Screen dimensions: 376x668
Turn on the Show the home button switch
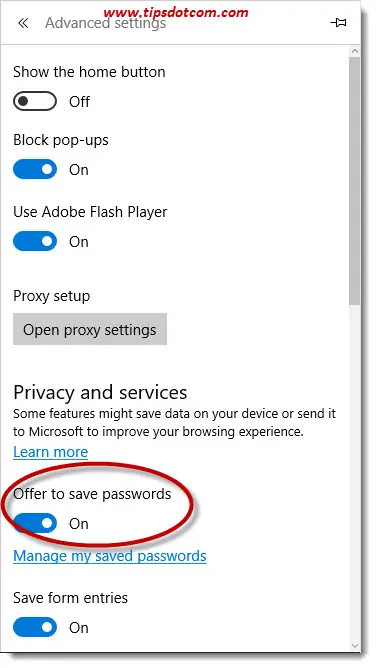click(x=35, y=101)
